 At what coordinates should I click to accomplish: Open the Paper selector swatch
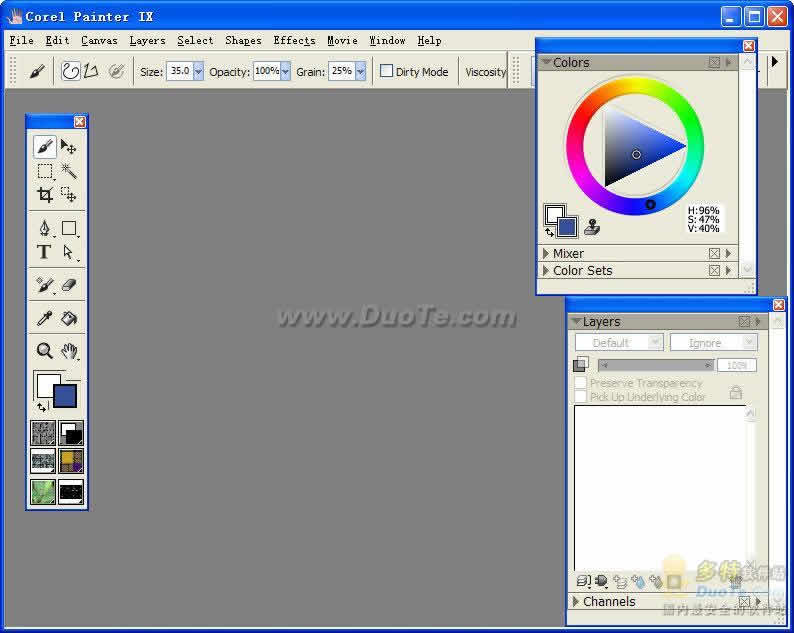(x=43, y=433)
